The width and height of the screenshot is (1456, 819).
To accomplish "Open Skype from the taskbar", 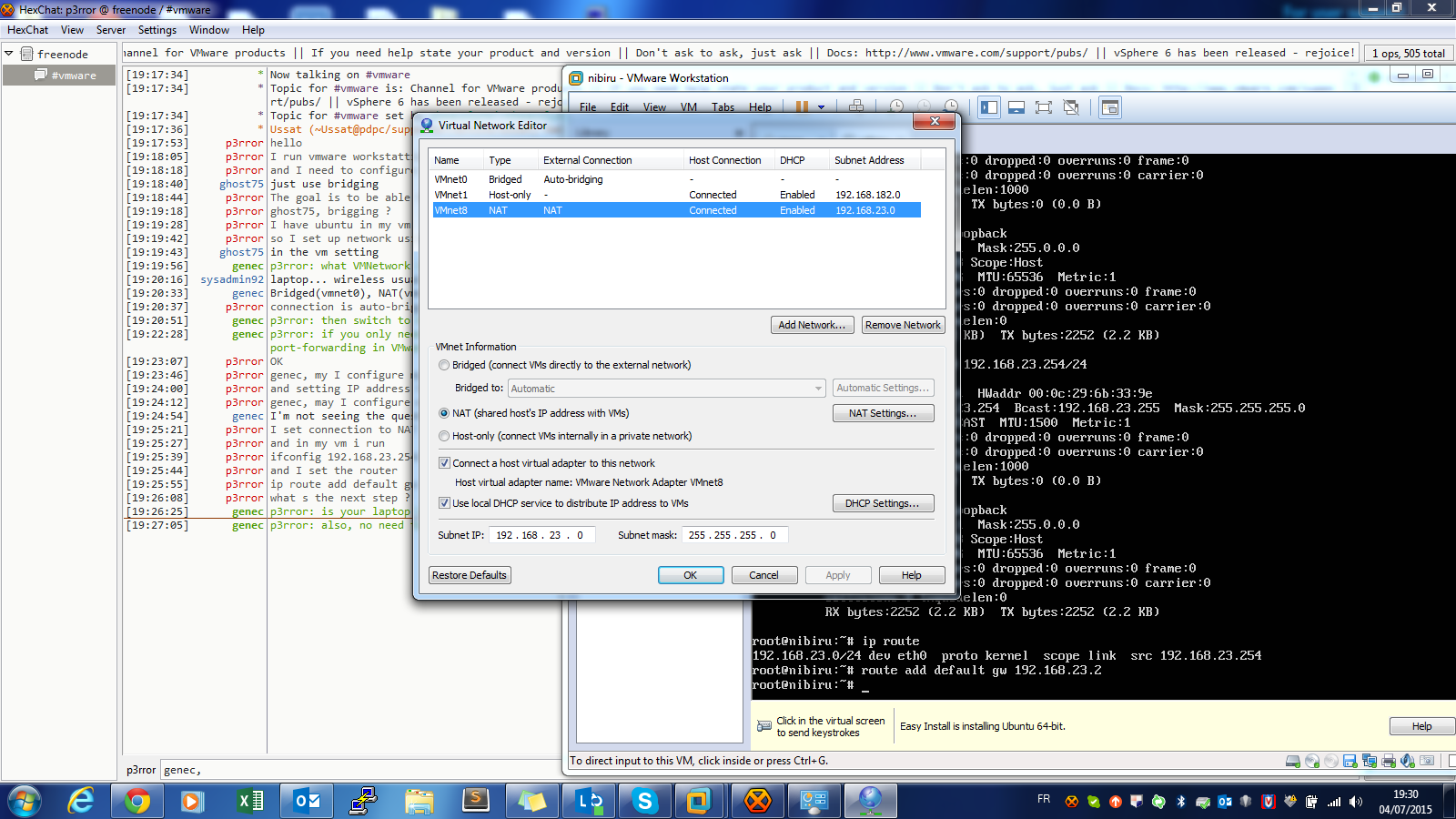I will 645,801.
